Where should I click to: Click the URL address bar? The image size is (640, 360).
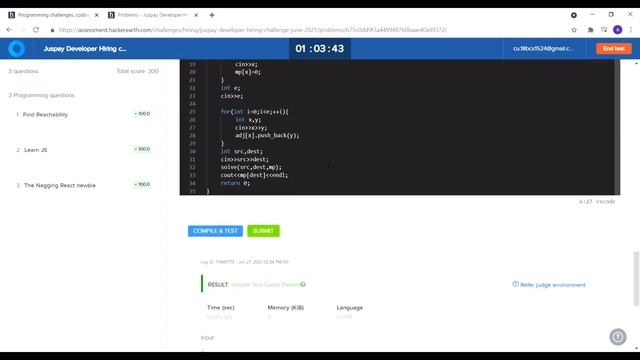pos(253,30)
